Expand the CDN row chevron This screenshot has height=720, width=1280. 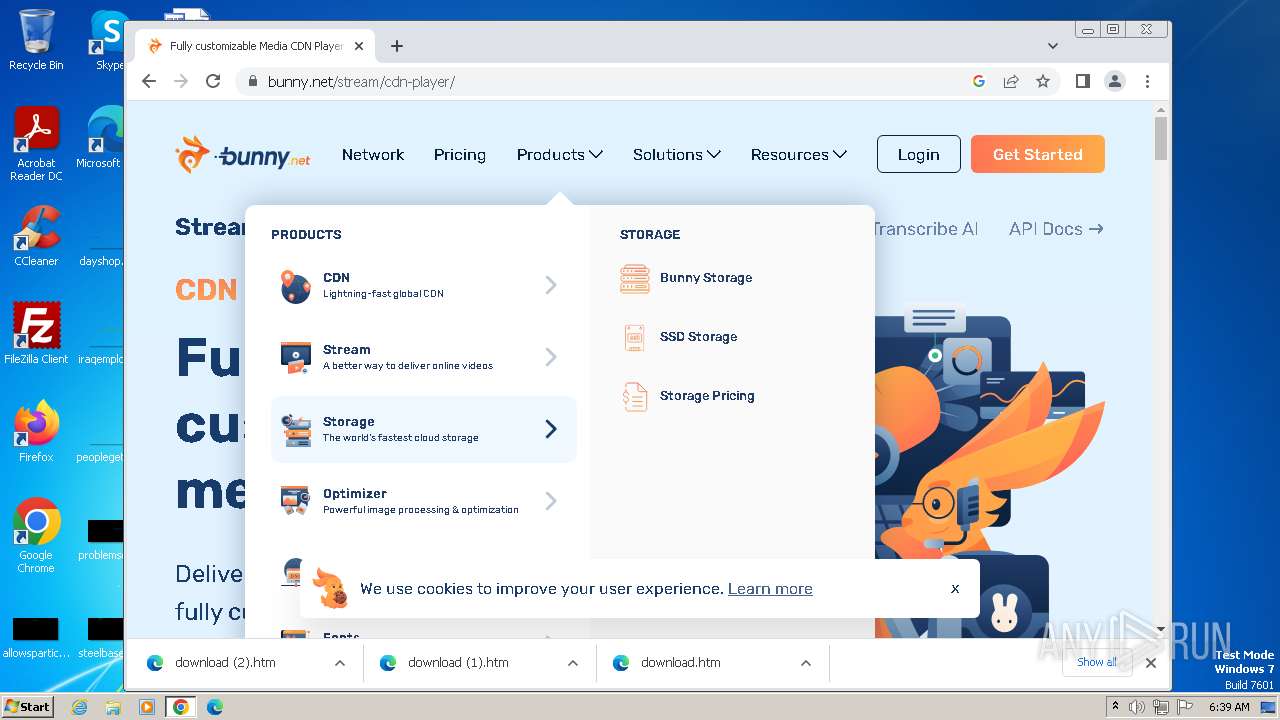pos(551,286)
